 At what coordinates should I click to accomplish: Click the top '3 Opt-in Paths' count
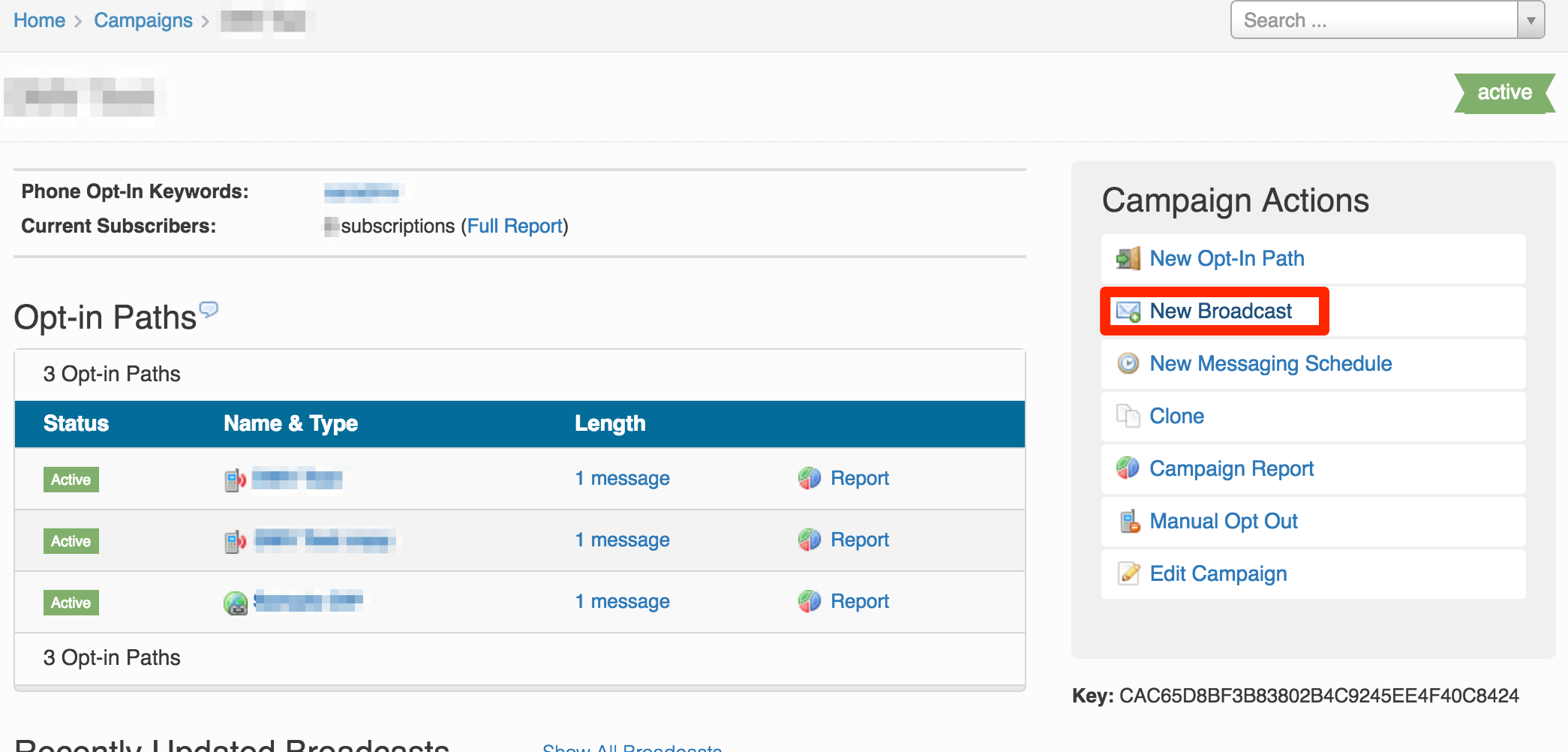(112, 374)
